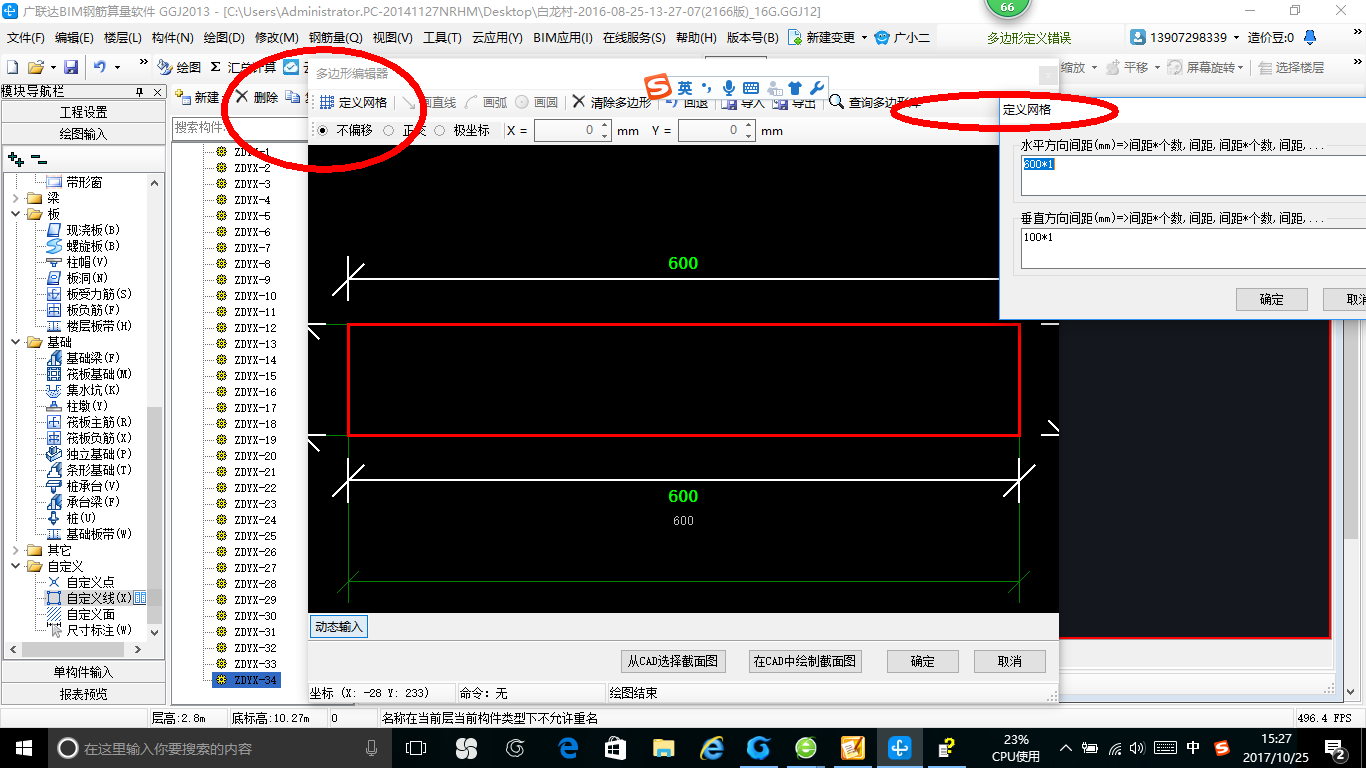Click the Save file icon in the toolbar
This screenshot has width=1366, height=768.
tap(71, 67)
